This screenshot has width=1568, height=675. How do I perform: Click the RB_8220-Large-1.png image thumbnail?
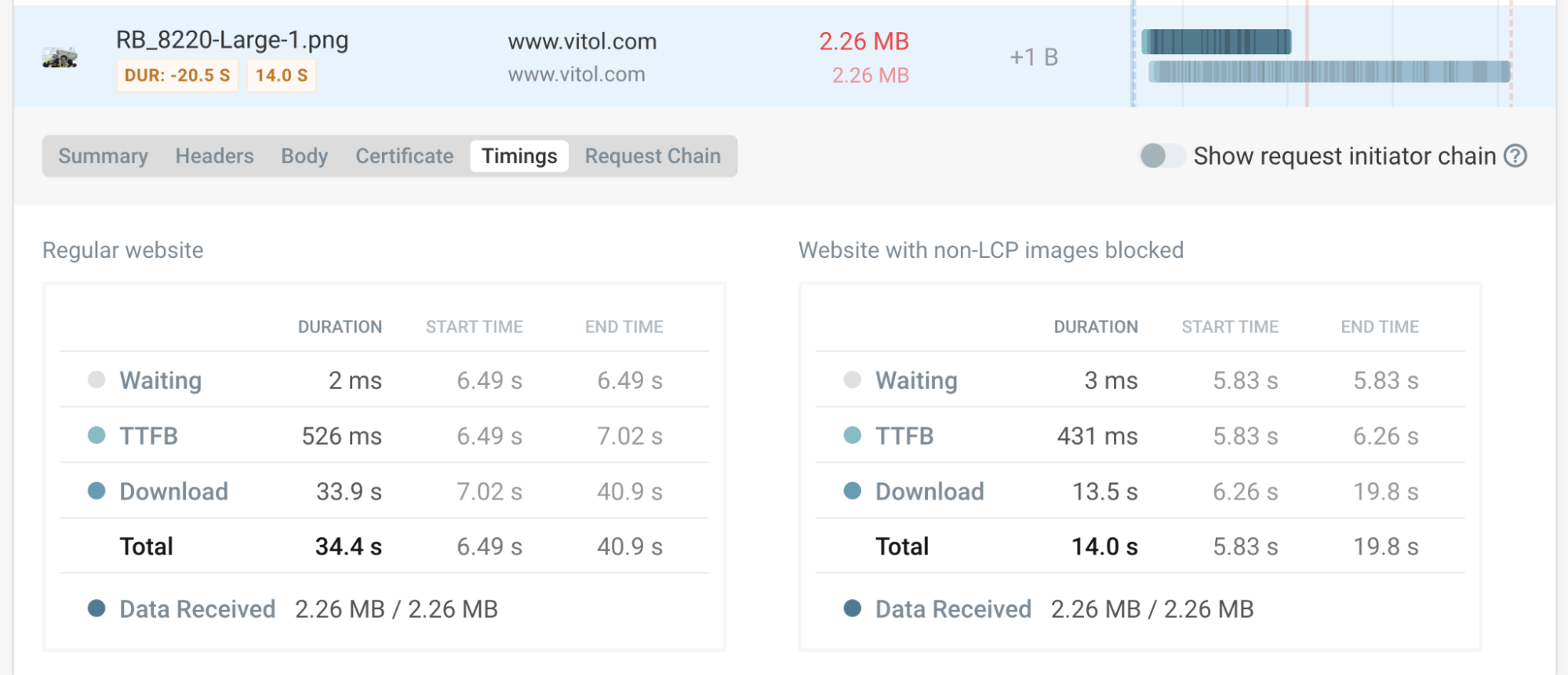click(x=59, y=56)
